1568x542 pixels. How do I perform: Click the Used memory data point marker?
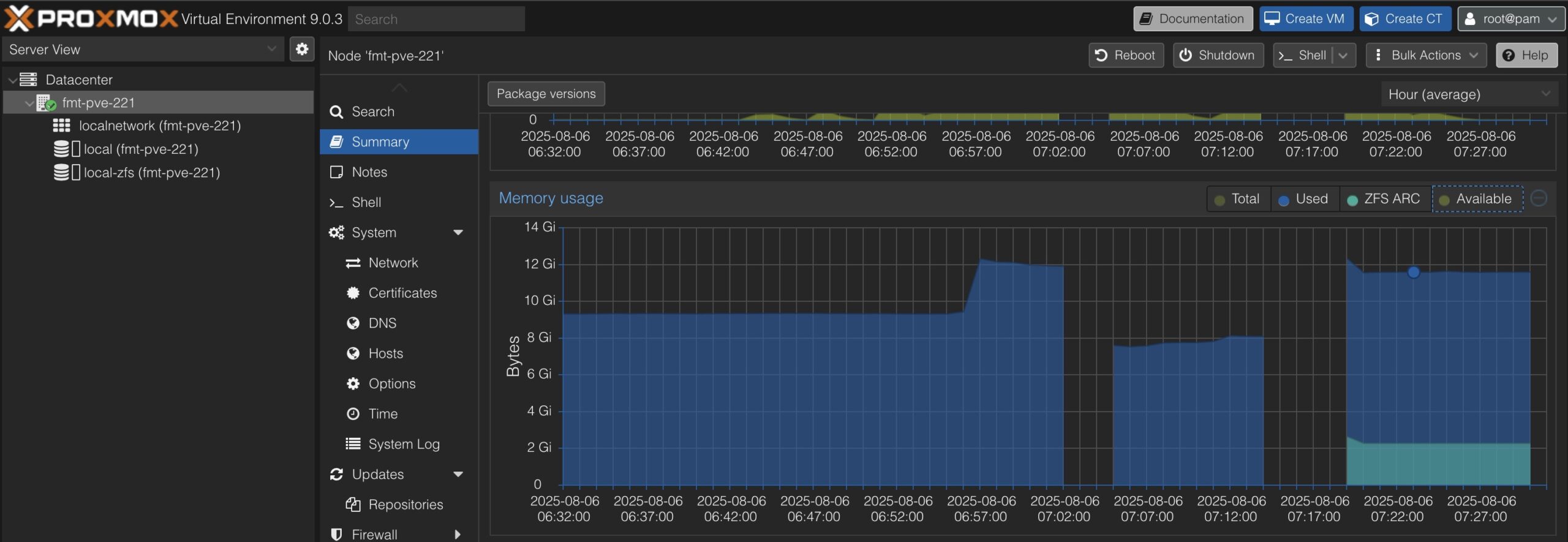point(1413,273)
